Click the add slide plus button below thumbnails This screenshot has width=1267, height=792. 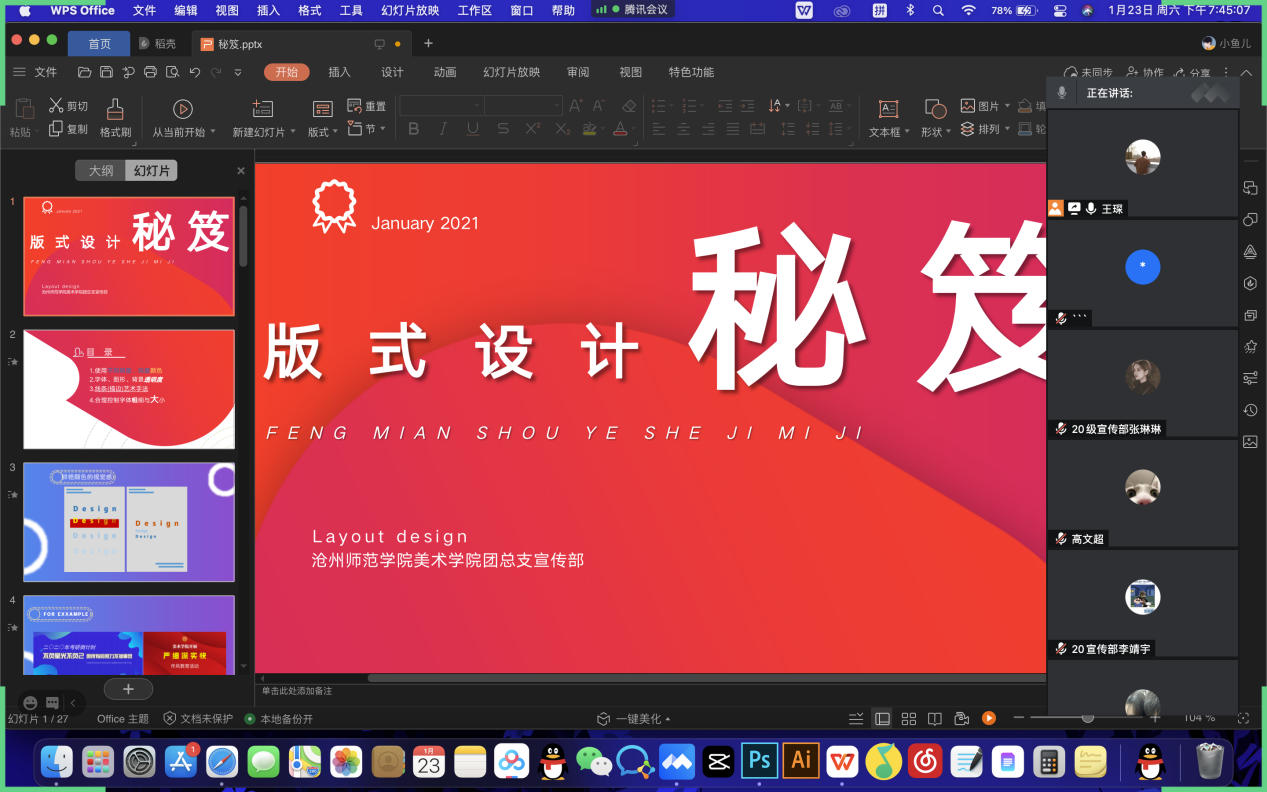(x=128, y=689)
